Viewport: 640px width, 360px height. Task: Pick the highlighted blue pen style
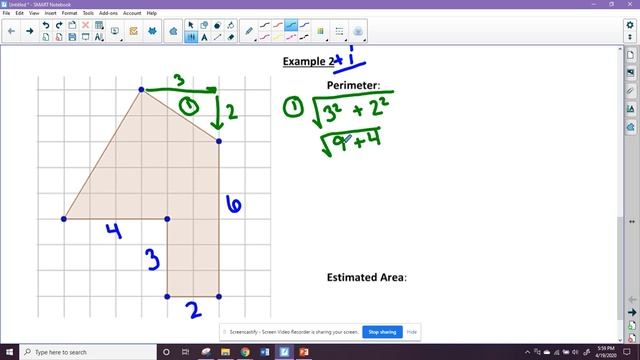291,25
